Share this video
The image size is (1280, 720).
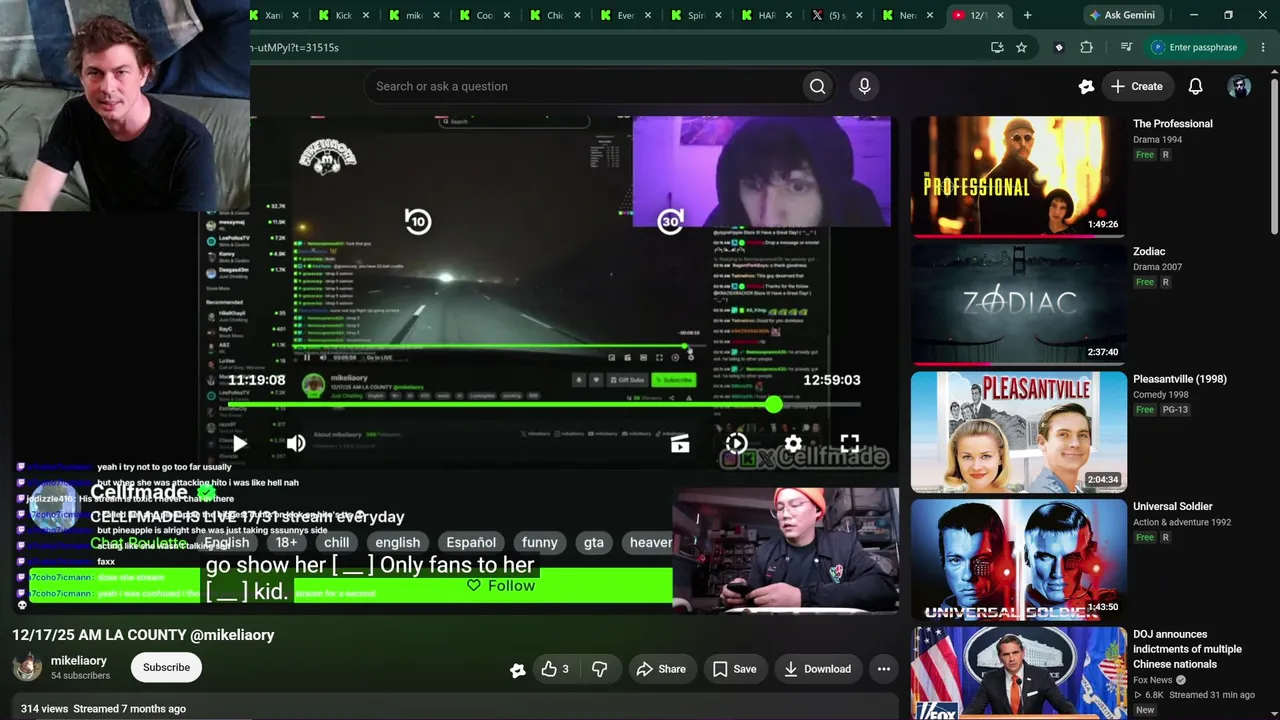(x=661, y=669)
